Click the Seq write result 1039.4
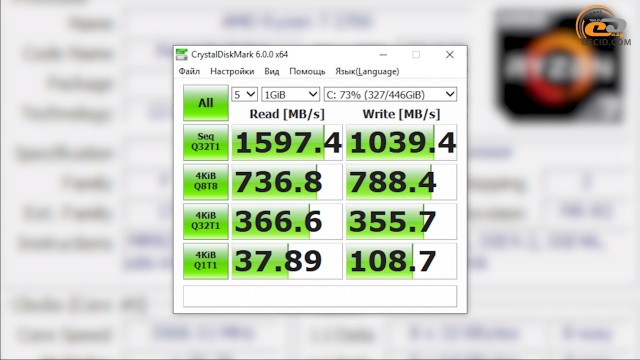Viewport: 640px width, 360px height. click(401, 142)
